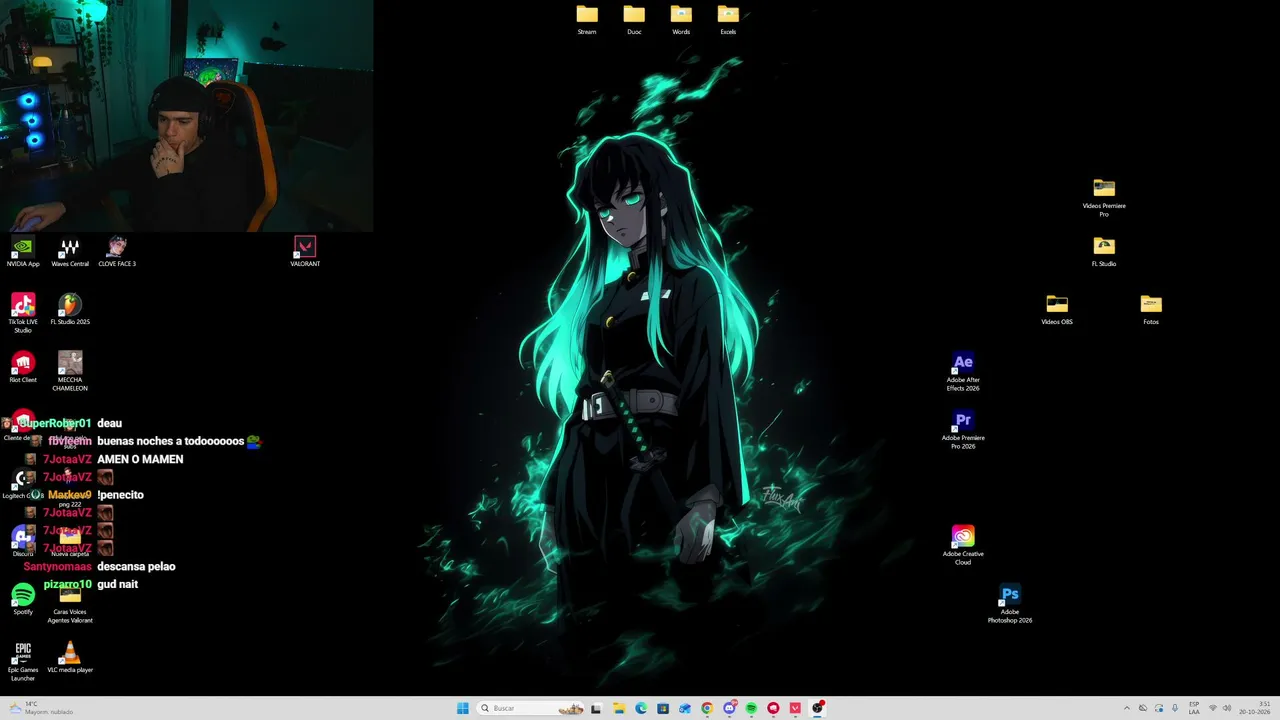Open File Explorer from the taskbar
The width and height of the screenshot is (1280, 720).
[x=619, y=708]
